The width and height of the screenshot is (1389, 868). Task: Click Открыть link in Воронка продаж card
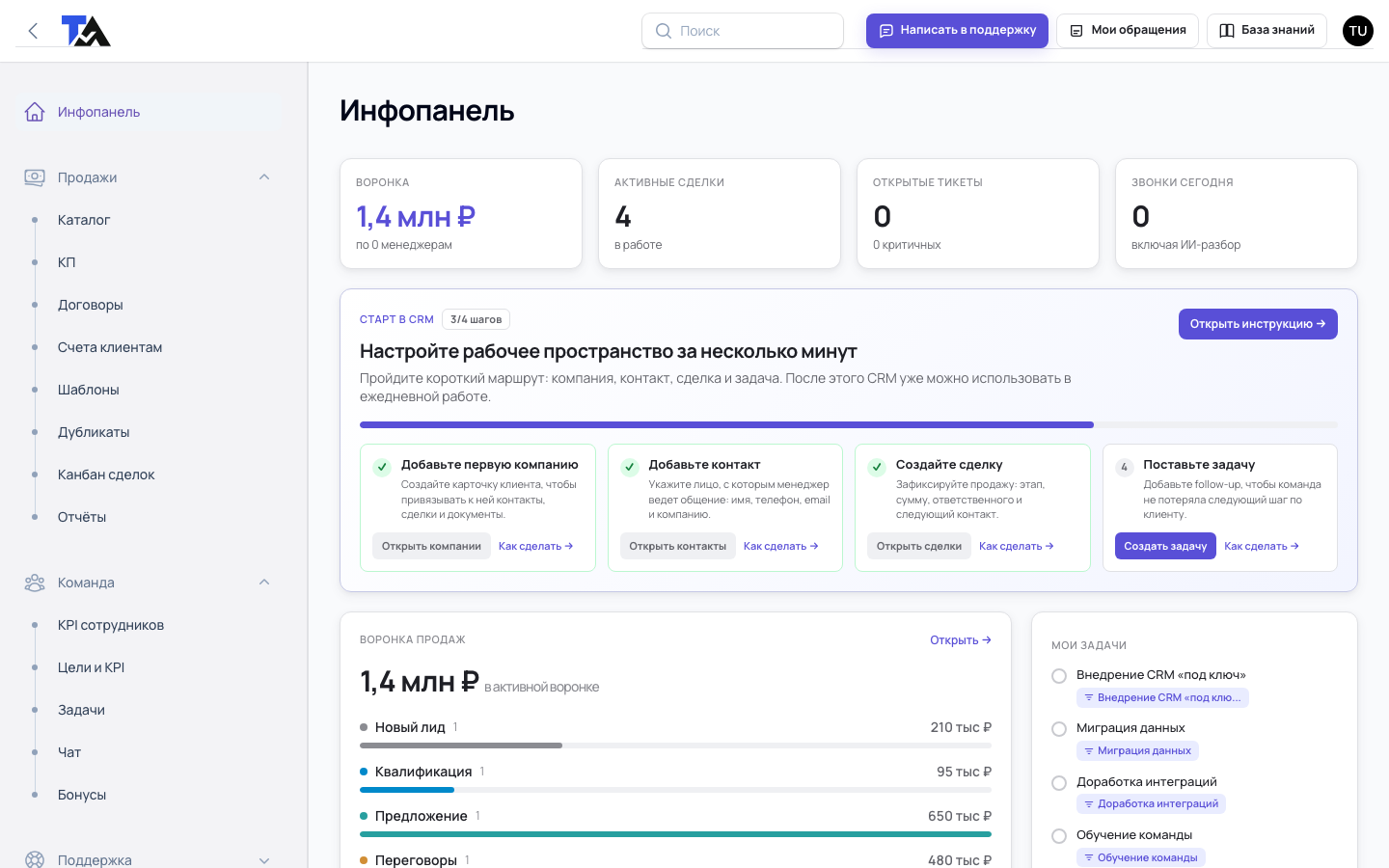(961, 640)
